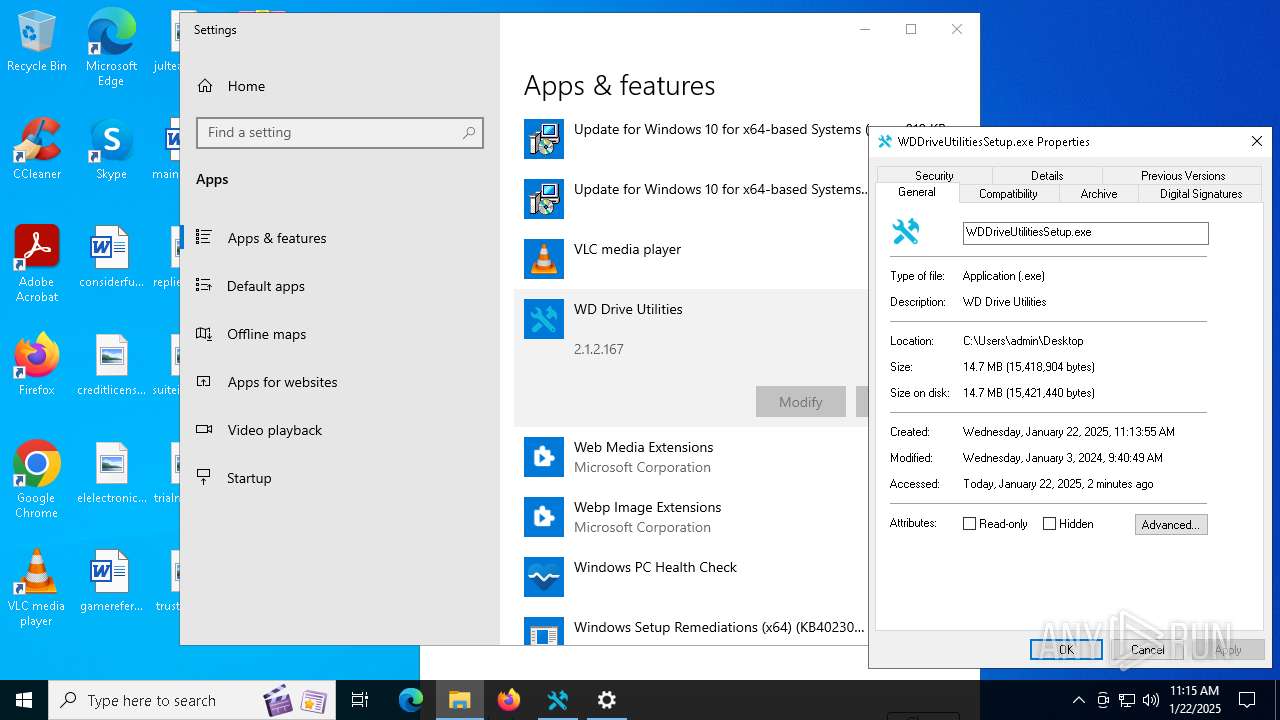
Task: Open Task View on taskbar
Action: tap(360, 700)
